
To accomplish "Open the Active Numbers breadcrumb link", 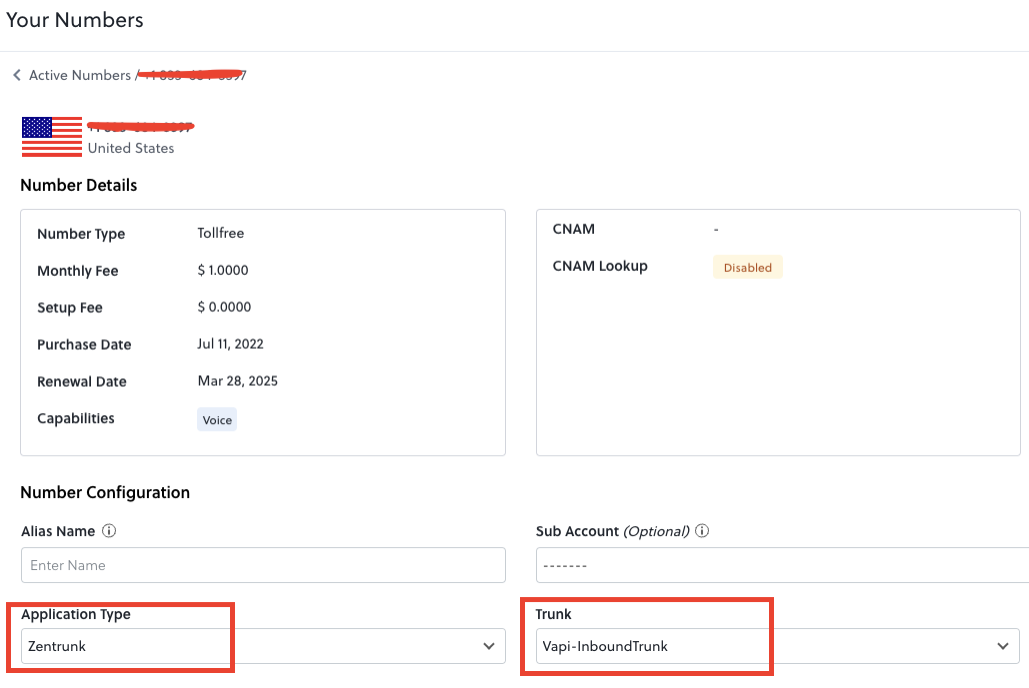I will tap(78, 75).
